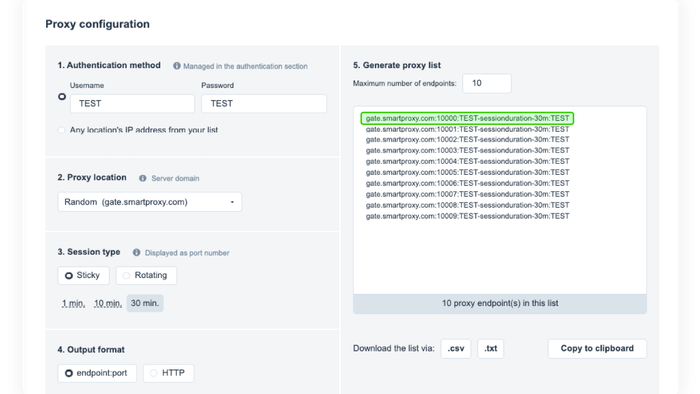Click the Server domain info icon
Screen dimensions: 700x394
(142, 178)
